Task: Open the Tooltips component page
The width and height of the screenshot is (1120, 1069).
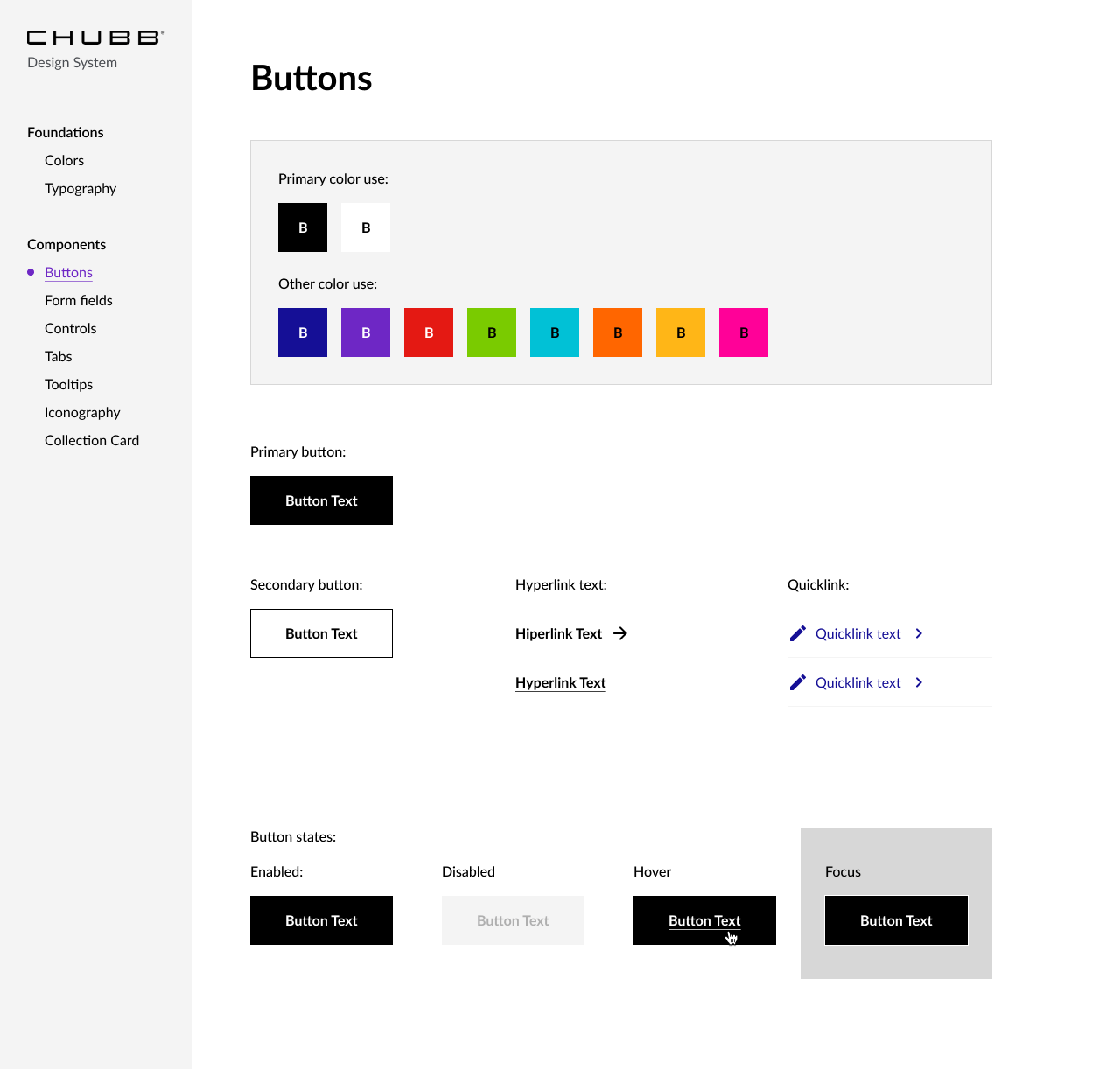Action: 68,384
